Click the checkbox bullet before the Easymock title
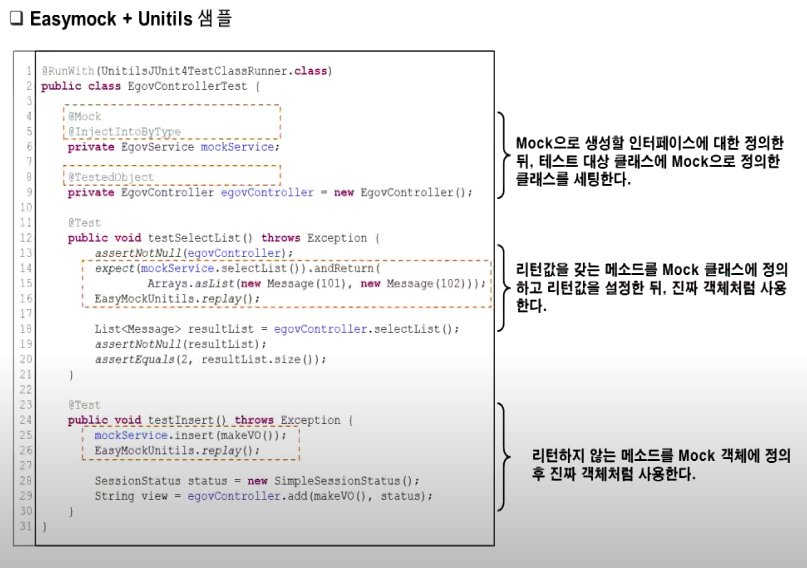807x568 pixels. pyautogui.click(x=16, y=19)
